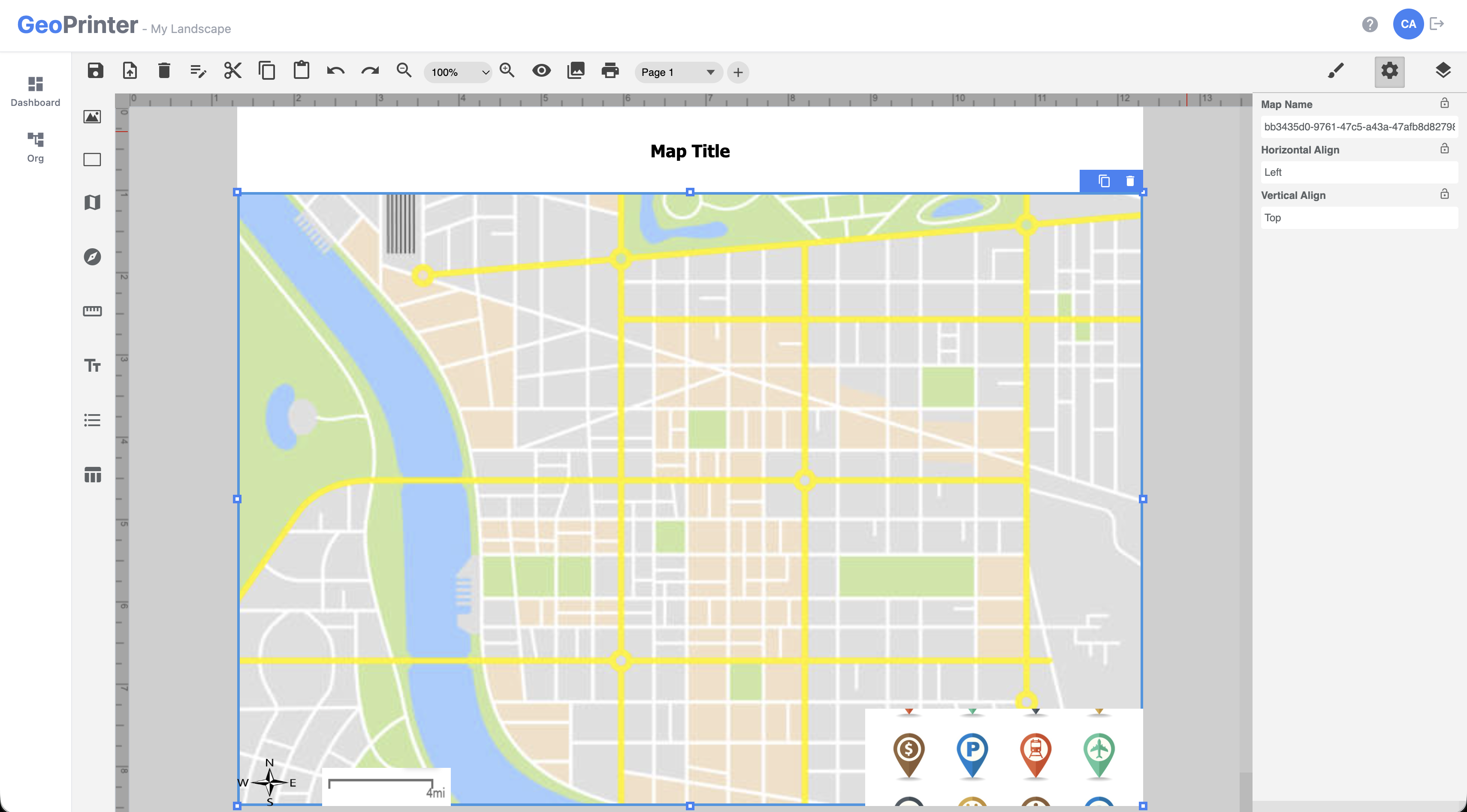Add a new page with plus button
The width and height of the screenshot is (1467, 812).
tap(738, 72)
